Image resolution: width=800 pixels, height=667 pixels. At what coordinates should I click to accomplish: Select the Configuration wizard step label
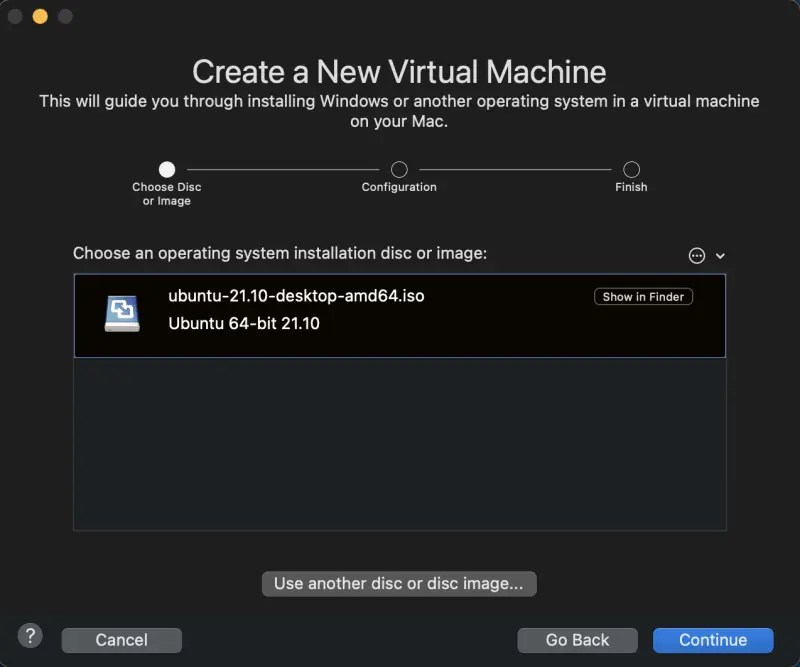pos(399,187)
